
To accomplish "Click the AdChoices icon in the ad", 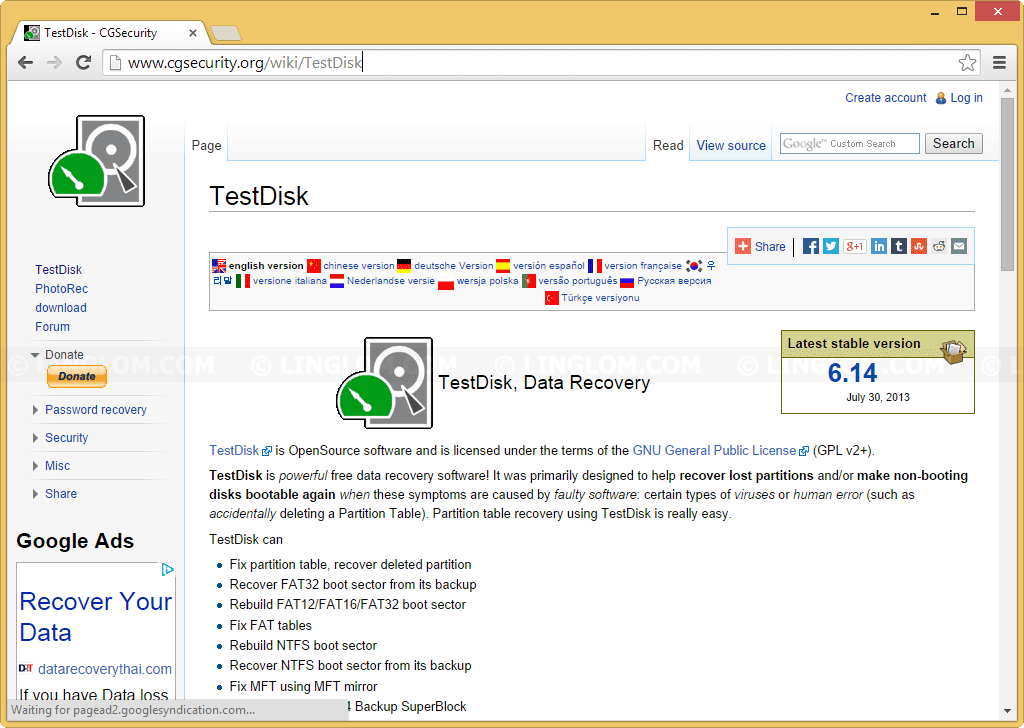I will pyautogui.click(x=168, y=569).
